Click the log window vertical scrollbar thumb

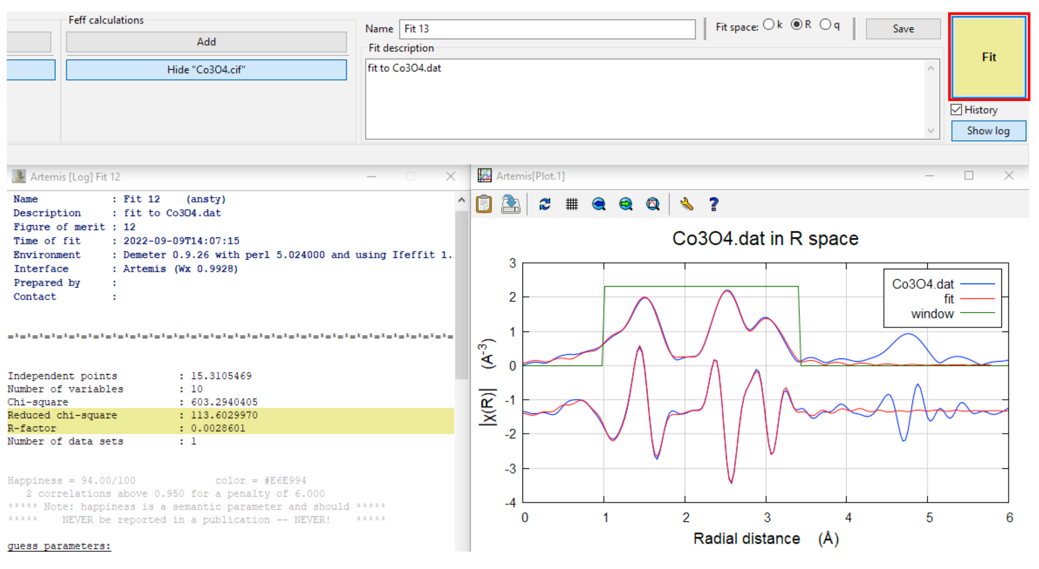coord(462,295)
